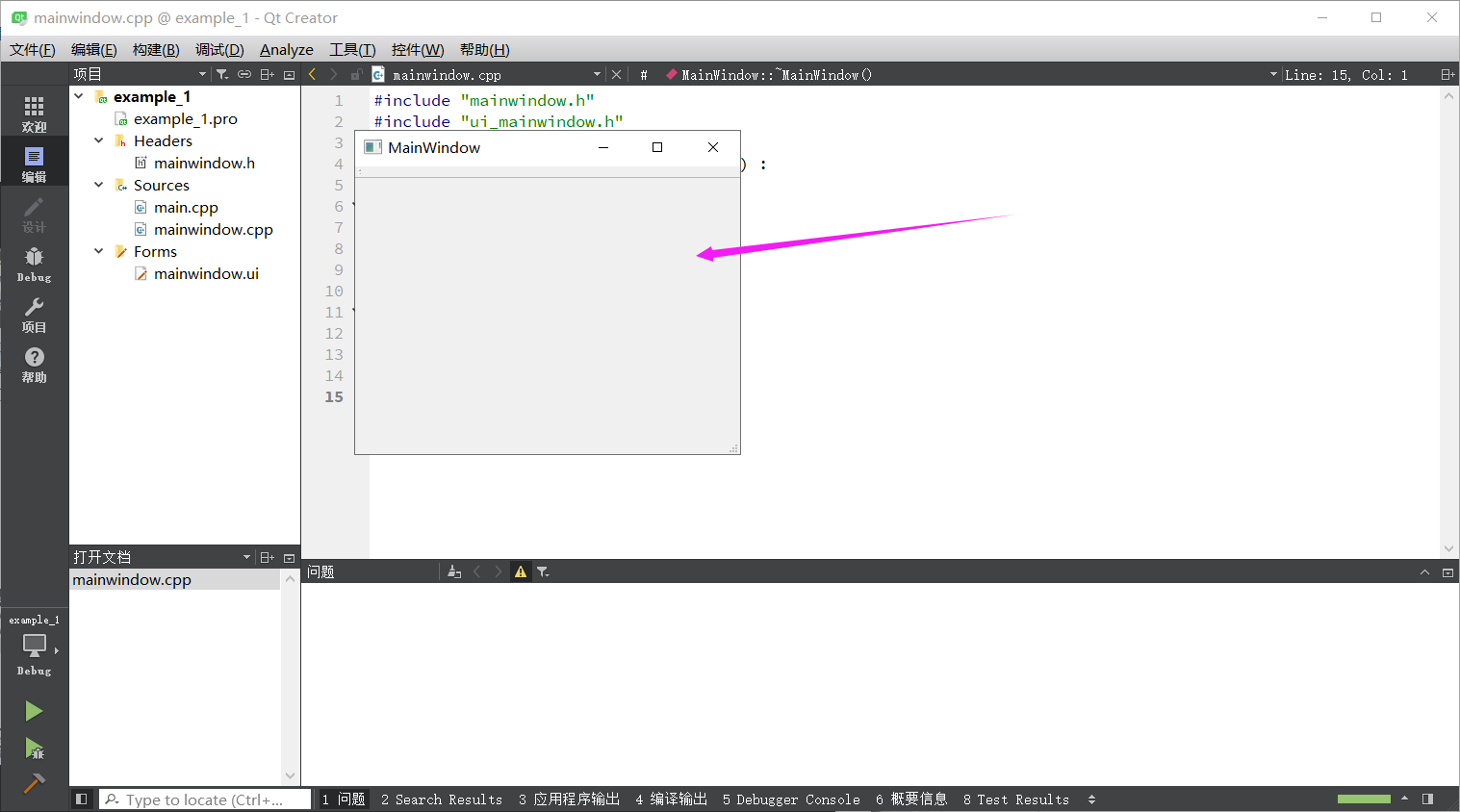Close mainwindow.cpp document with X icon

(617, 74)
